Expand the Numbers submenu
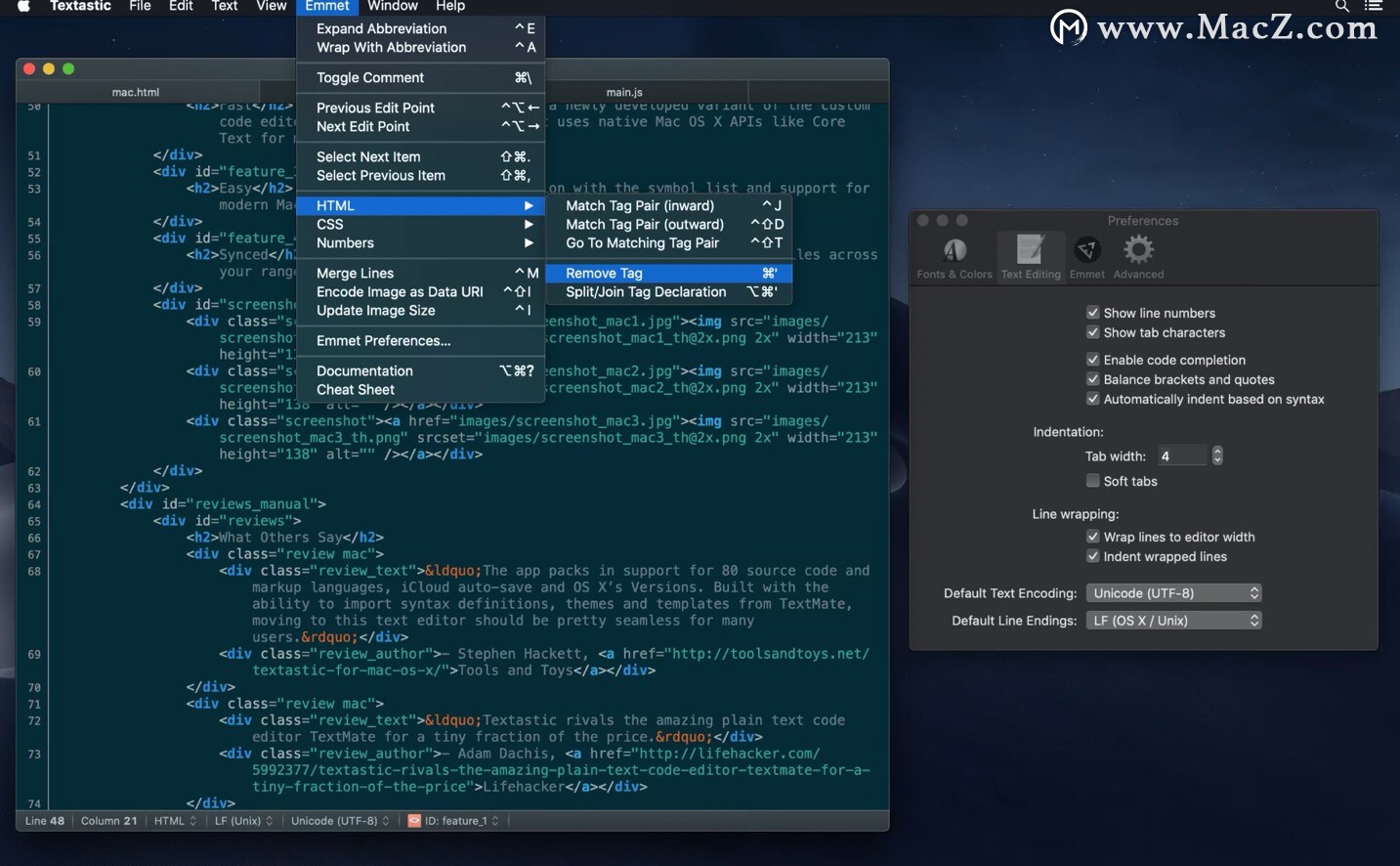Viewport: 1400px width, 866px height. pos(420,243)
